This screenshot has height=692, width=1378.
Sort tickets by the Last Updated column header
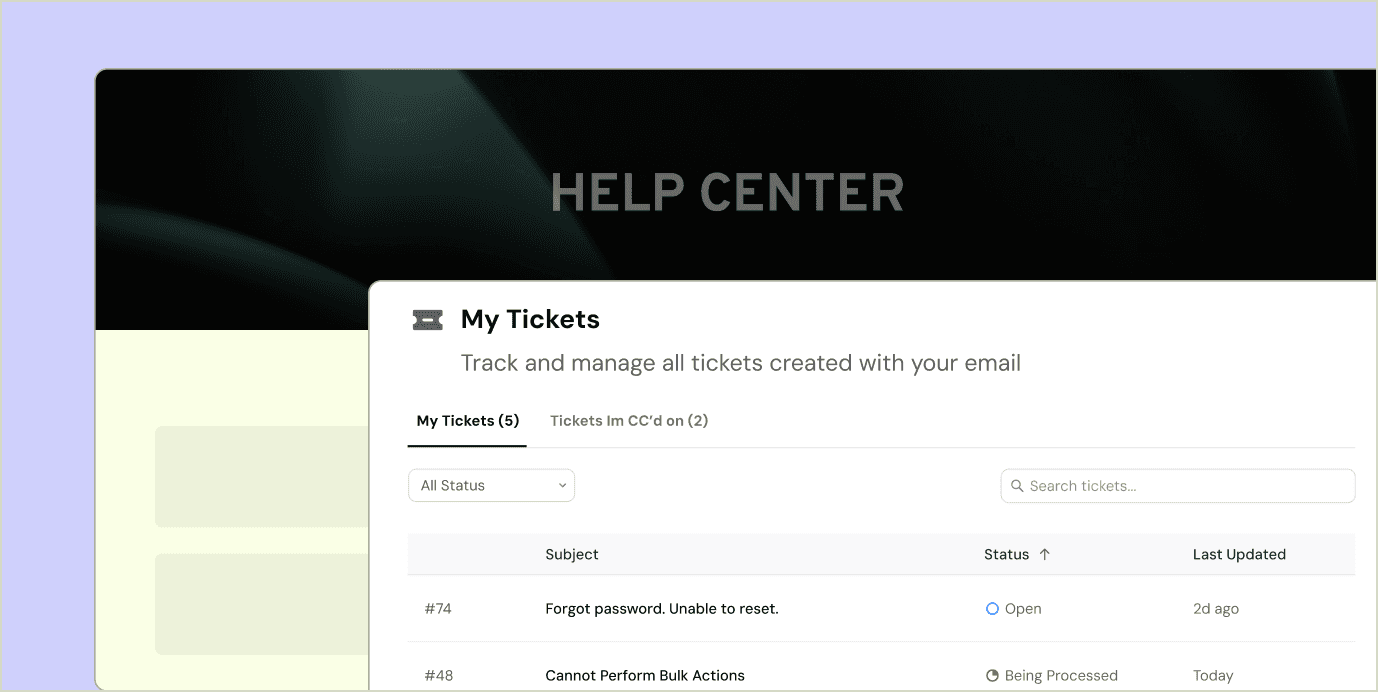point(1239,554)
